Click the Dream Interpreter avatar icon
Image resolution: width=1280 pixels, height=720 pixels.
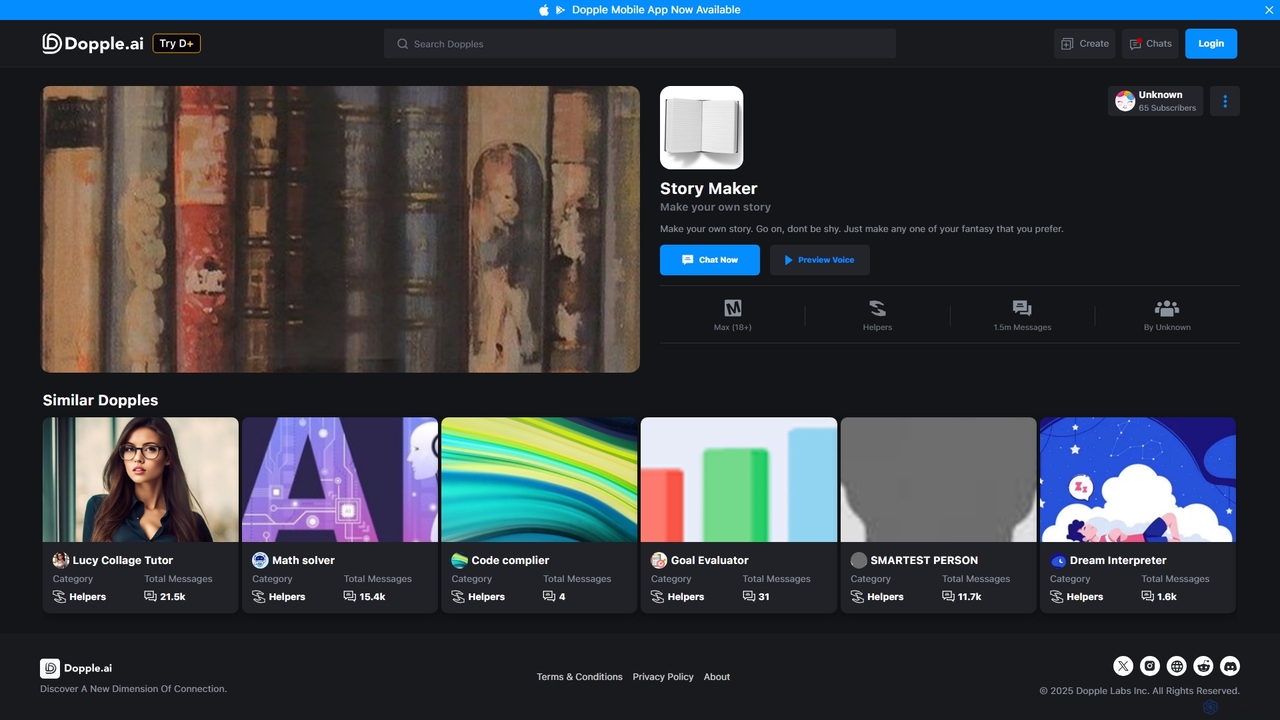tap(1058, 560)
